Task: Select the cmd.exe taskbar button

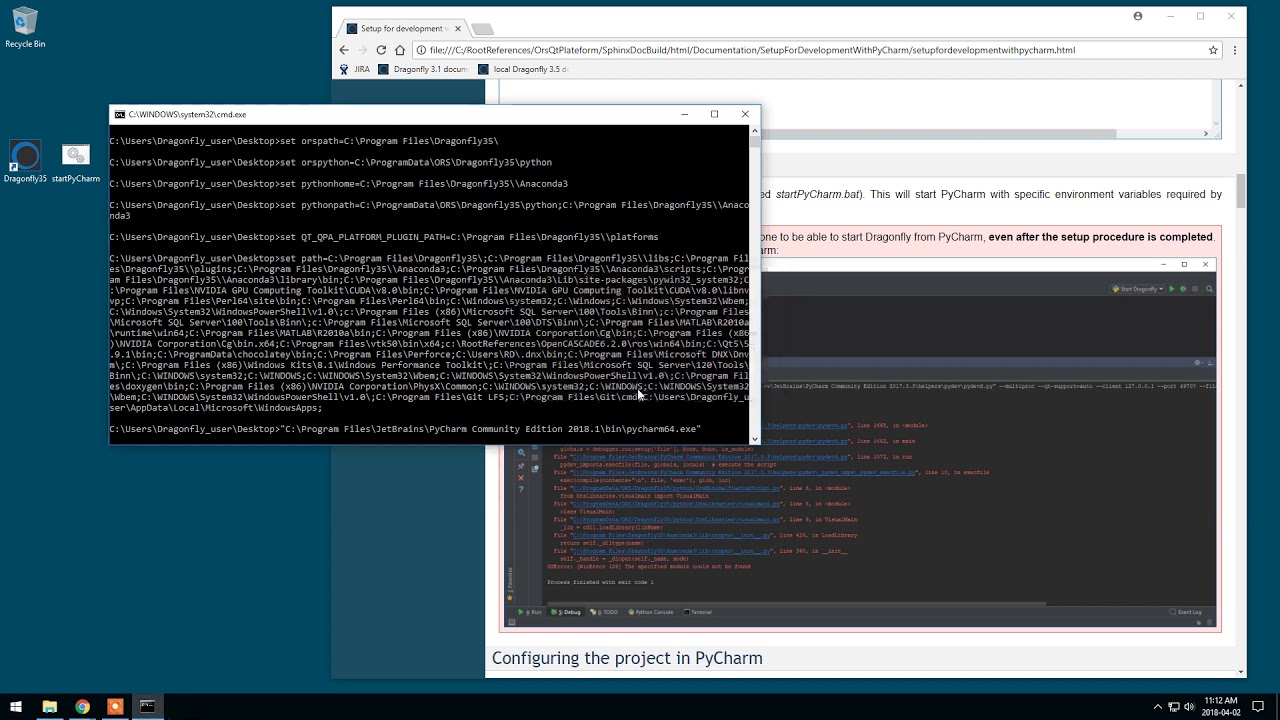Action: [x=148, y=706]
